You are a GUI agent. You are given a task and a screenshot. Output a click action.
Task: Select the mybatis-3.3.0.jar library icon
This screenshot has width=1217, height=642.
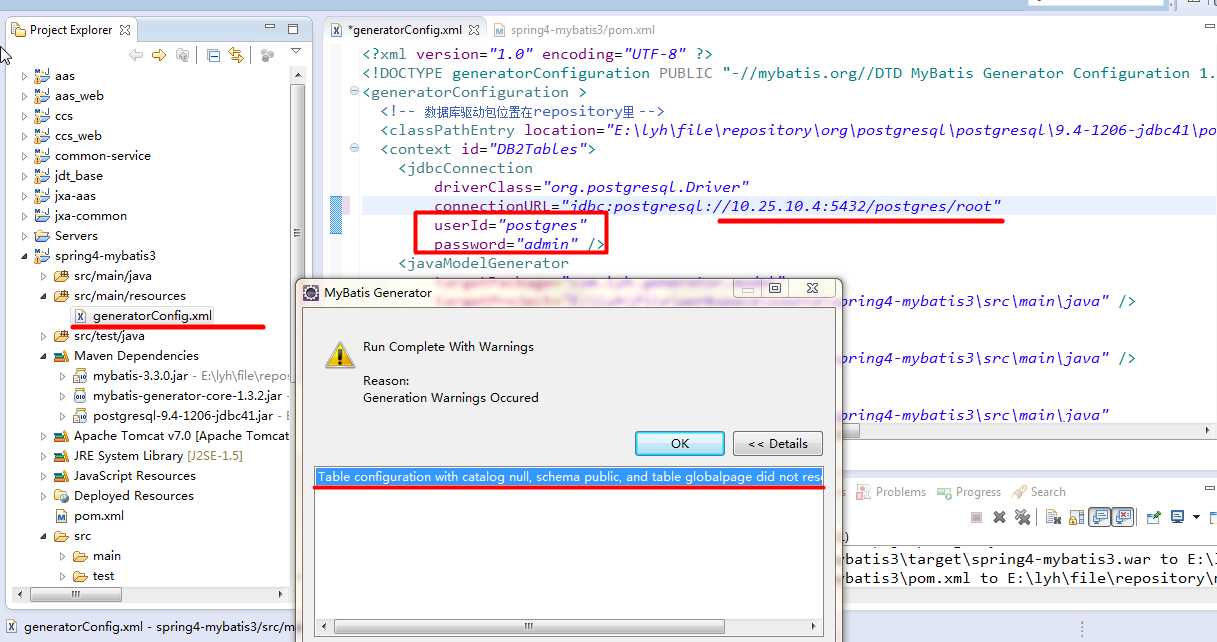click(81, 376)
